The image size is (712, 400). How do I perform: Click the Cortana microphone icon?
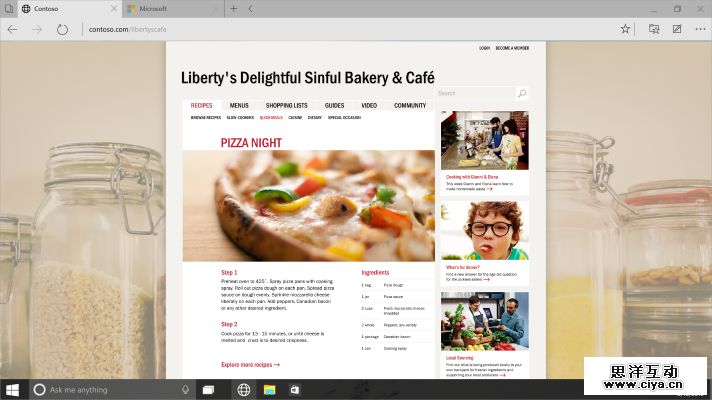[x=185, y=390]
